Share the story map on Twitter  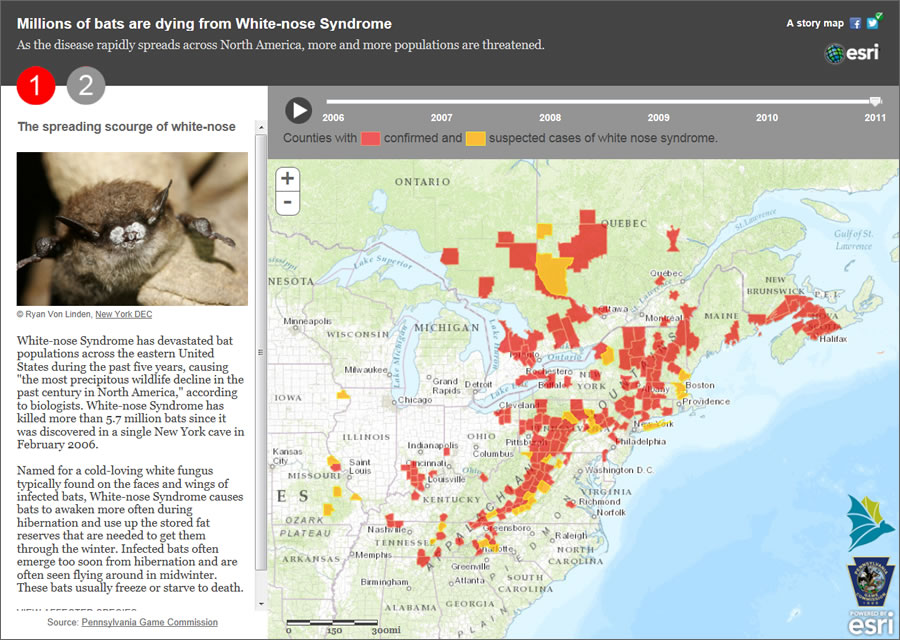(x=872, y=24)
